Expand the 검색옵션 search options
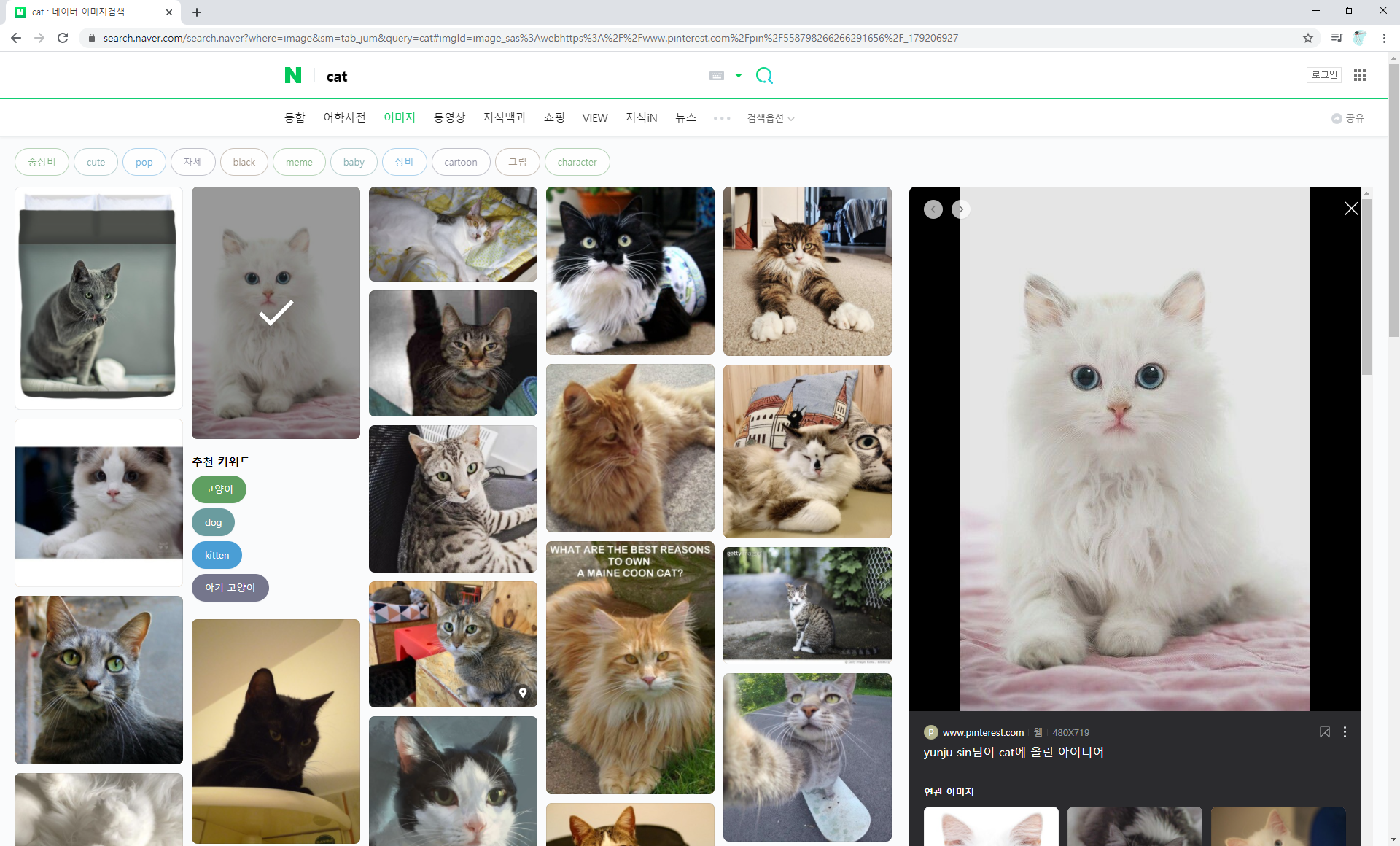This screenshot has height=846, width=1400. pyautogui.click(x=770, y=118)
